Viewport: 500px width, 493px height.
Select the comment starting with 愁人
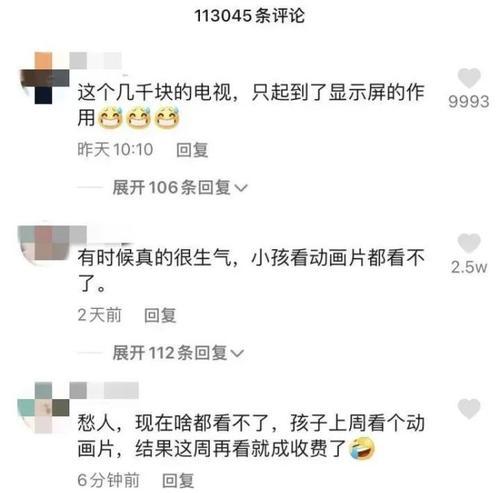(251, 436)
